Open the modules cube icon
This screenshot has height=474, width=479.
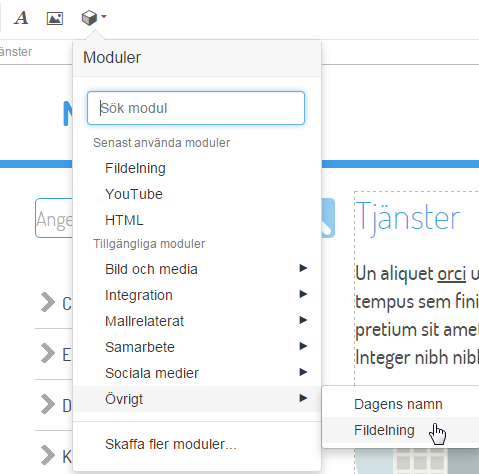click(89, 18)
